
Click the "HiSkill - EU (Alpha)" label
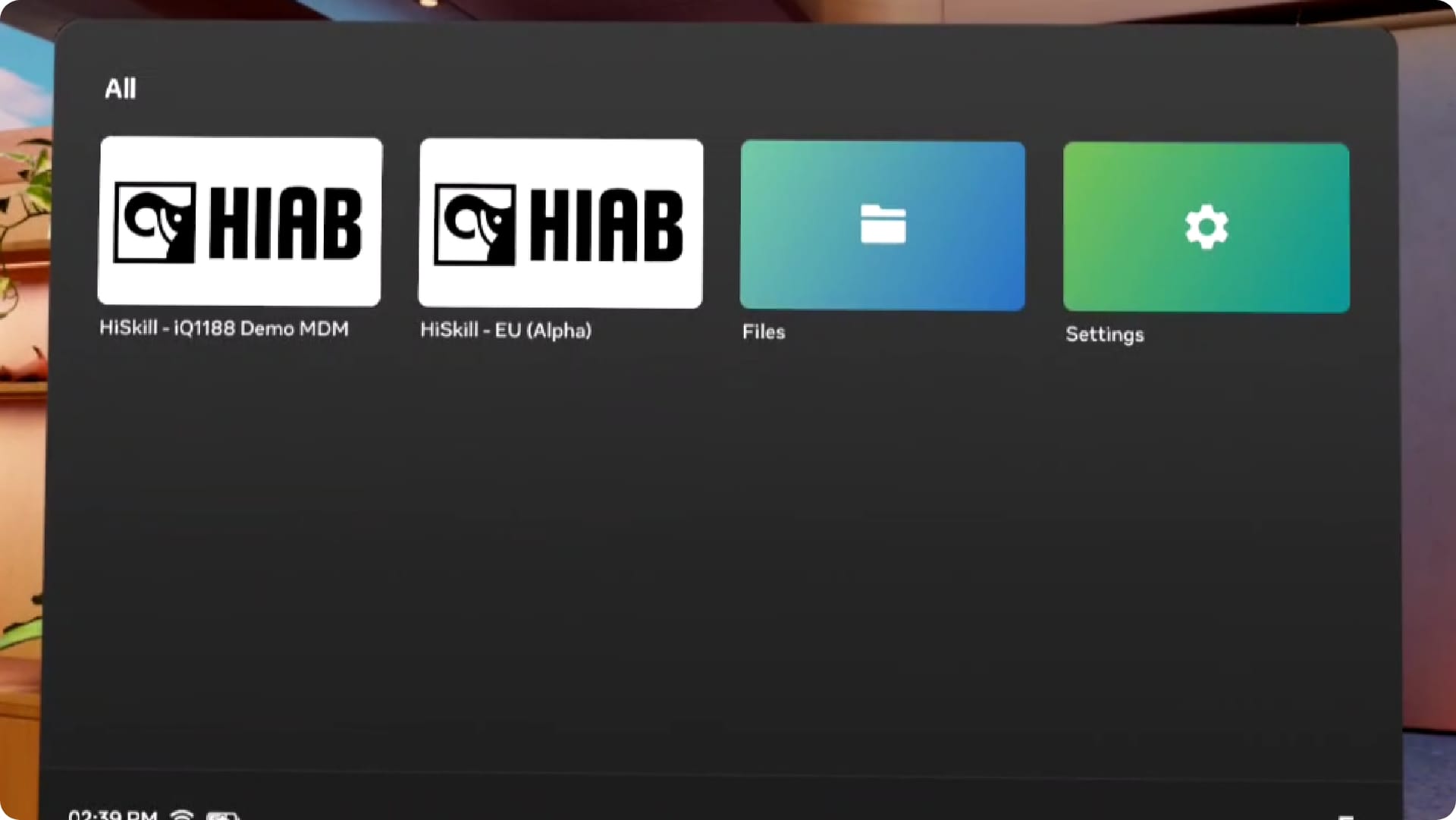pyautogui.click(x=506, y=330)
